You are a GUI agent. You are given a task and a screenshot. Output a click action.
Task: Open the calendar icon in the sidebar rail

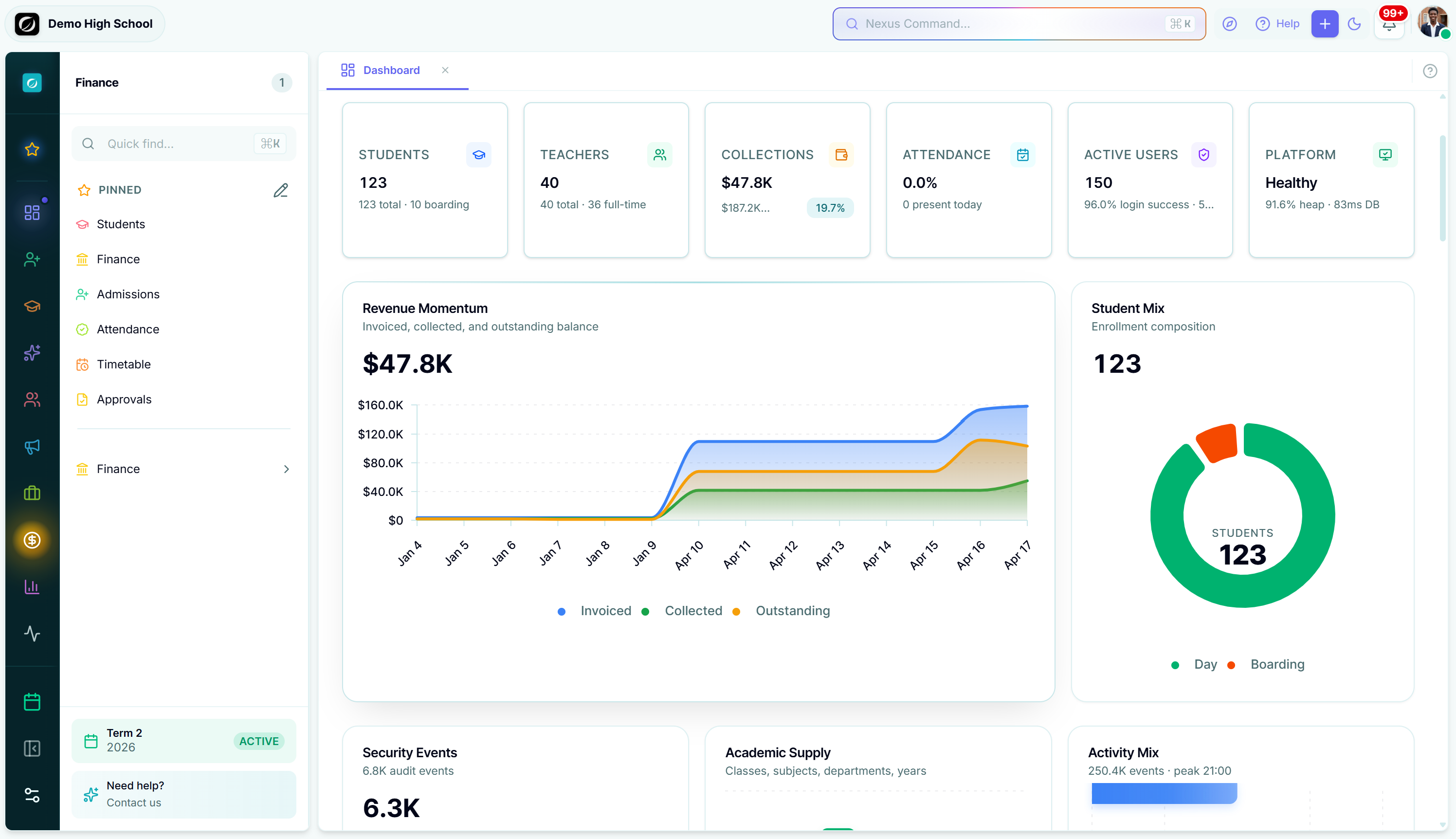point(32,702)
